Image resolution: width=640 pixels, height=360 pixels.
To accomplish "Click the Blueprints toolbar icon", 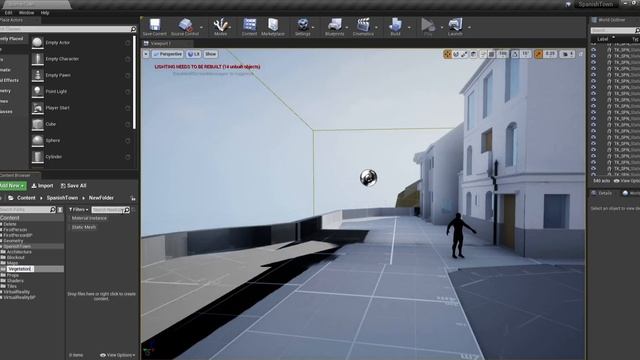I will pyautogui.click(x=335, y=25).
